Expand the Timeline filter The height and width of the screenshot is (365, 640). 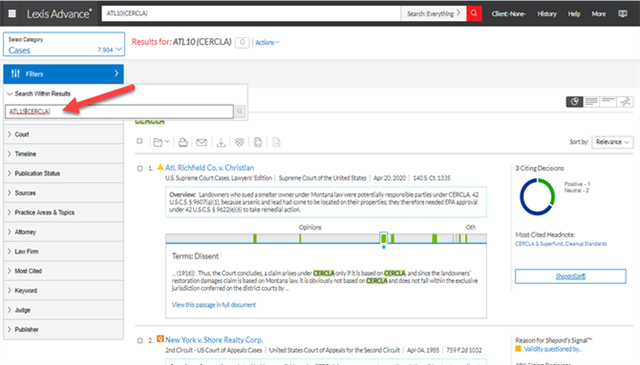(63, 154)
